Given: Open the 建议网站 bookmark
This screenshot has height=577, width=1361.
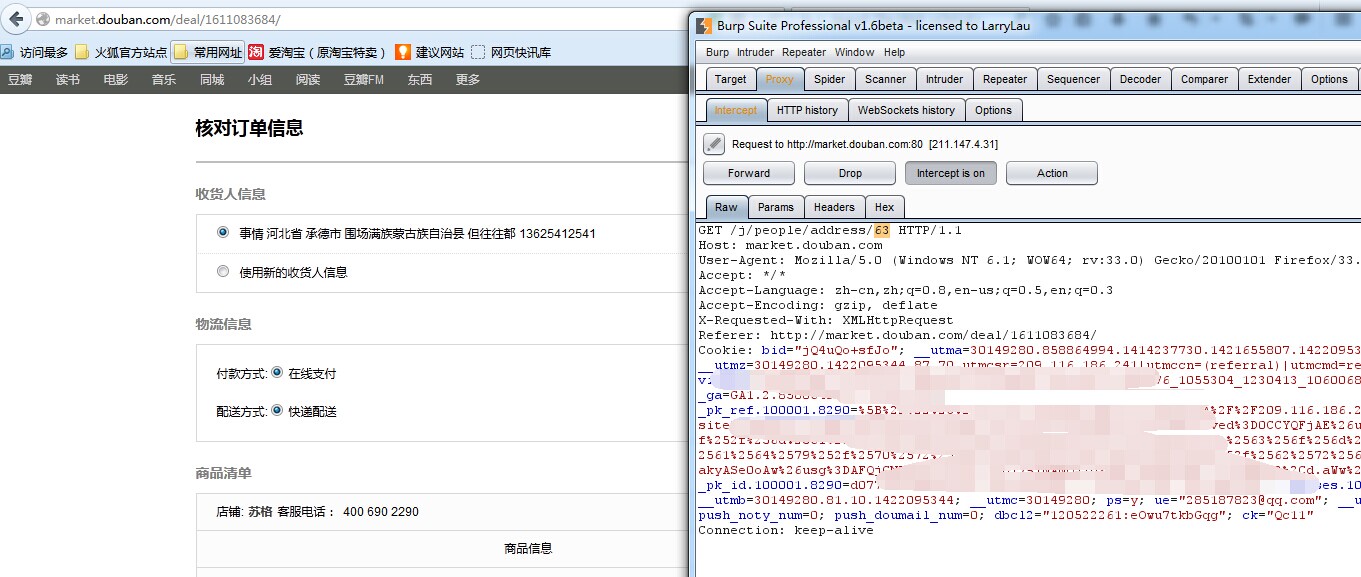Looking at the screenshot, I should click(x=429, y=52).
